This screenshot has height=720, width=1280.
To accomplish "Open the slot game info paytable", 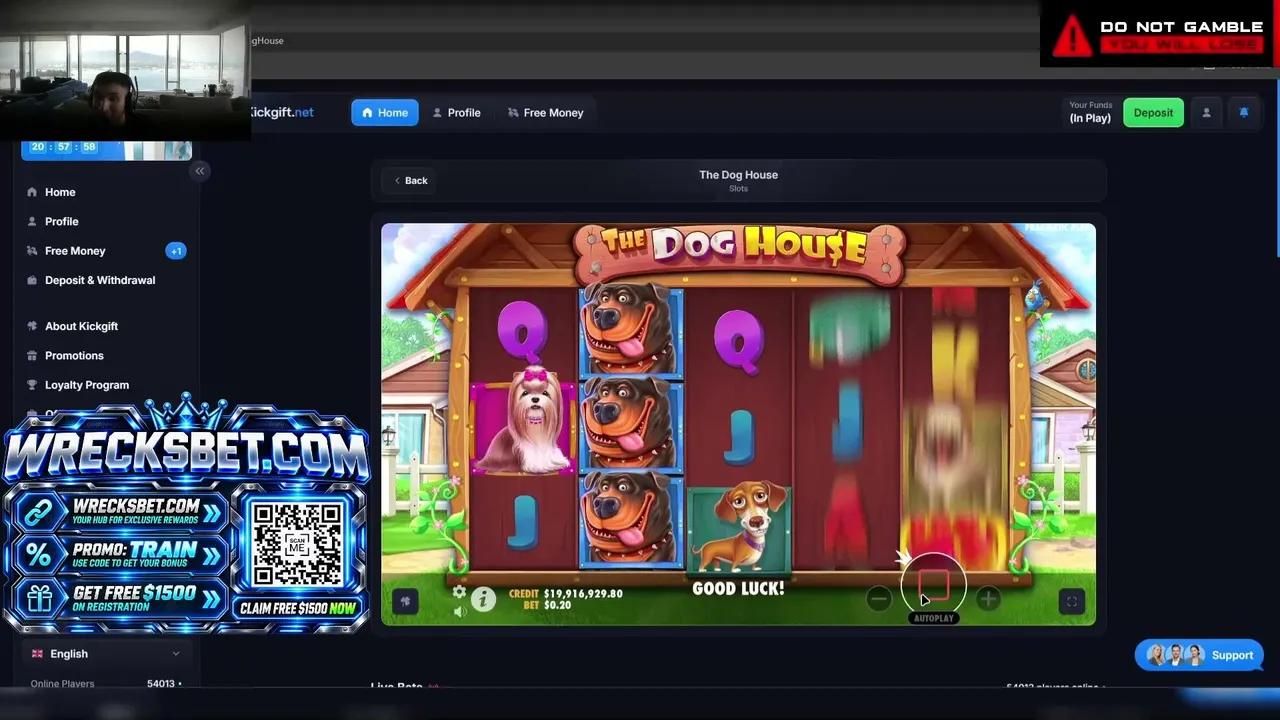I will (x=483, y=599).
